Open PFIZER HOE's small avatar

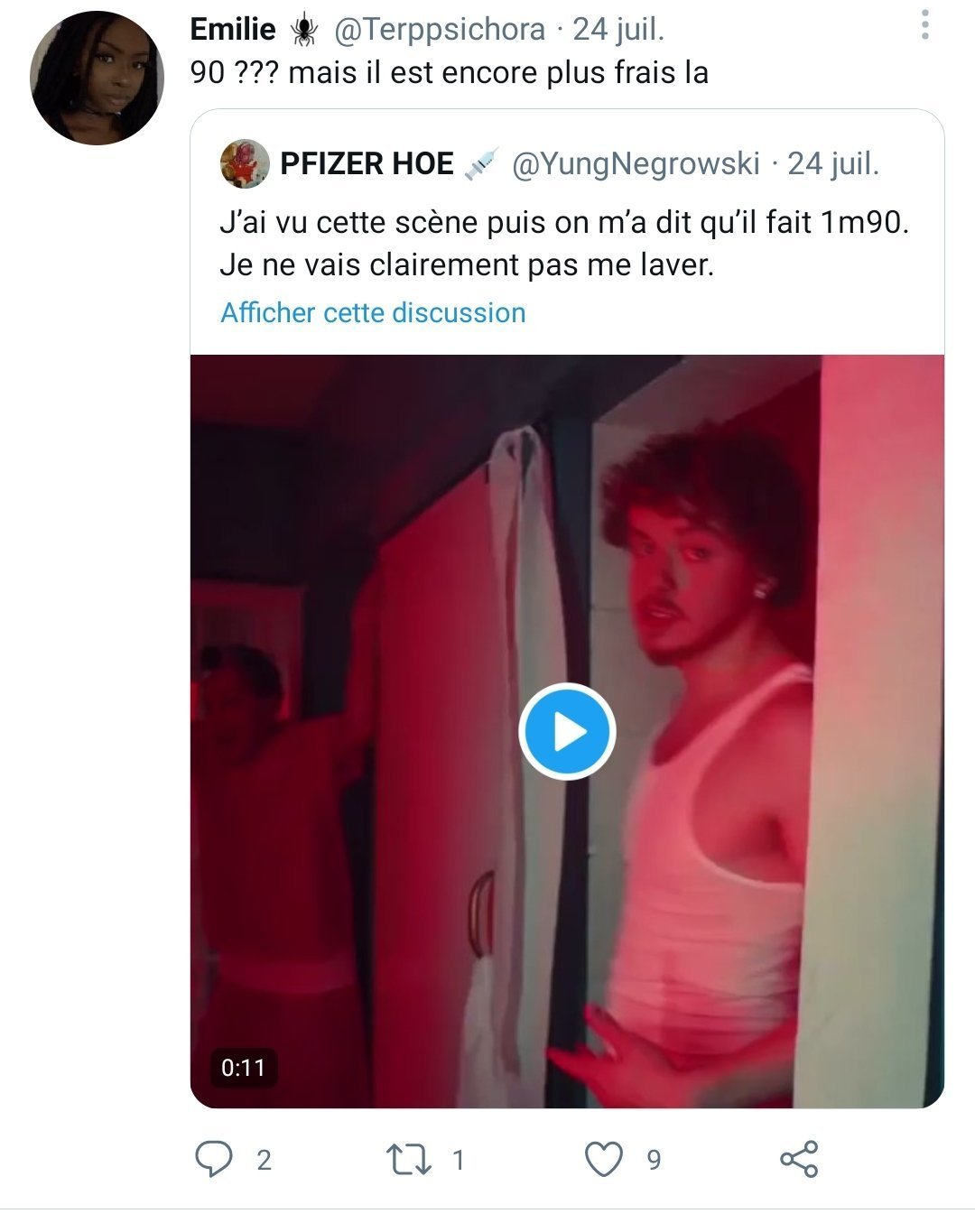(245, 163)
